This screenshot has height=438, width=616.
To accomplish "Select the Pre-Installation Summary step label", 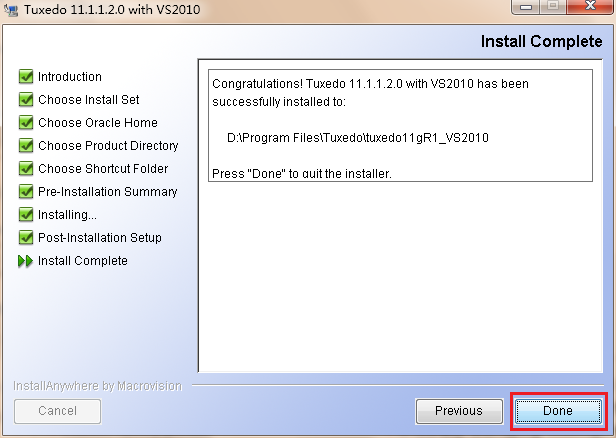I will 108,192.
